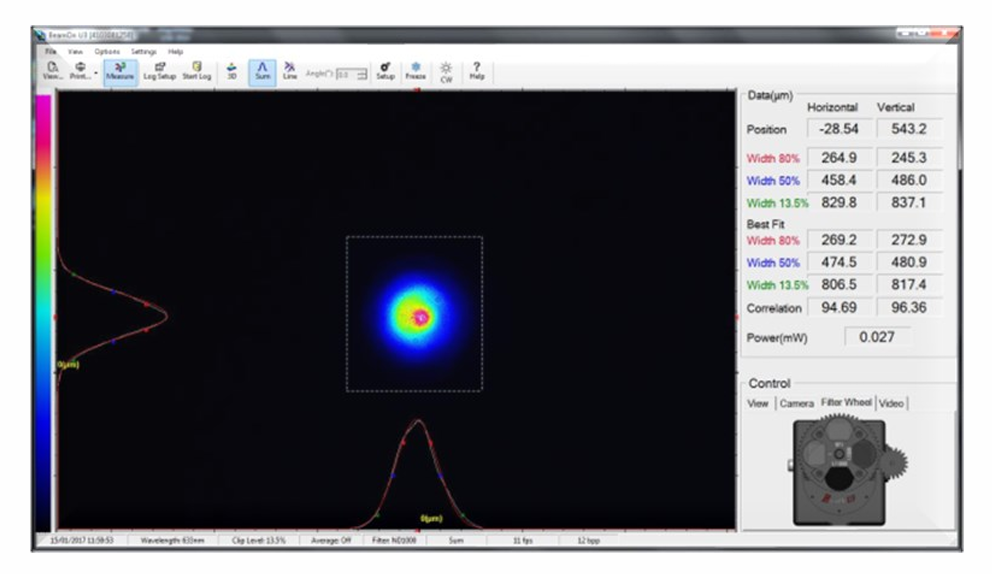Screen dimensions: 992x574
Task: Click the filter wheel side gear
Action: point(895,463)
